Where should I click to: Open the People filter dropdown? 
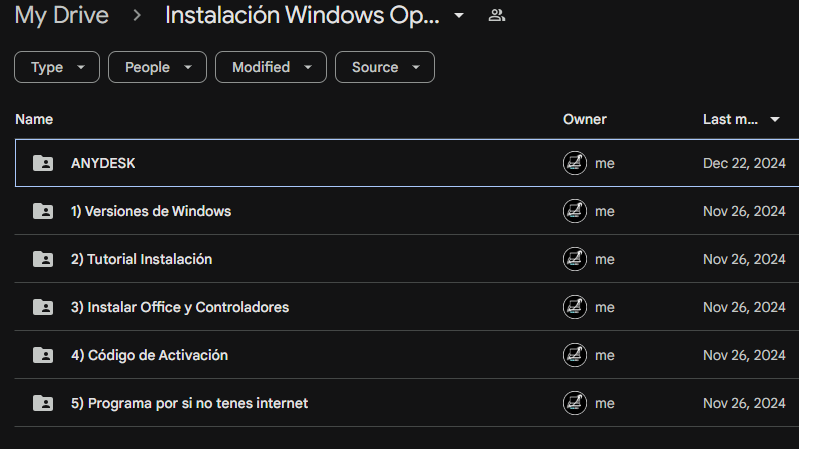tap(157, 67)
